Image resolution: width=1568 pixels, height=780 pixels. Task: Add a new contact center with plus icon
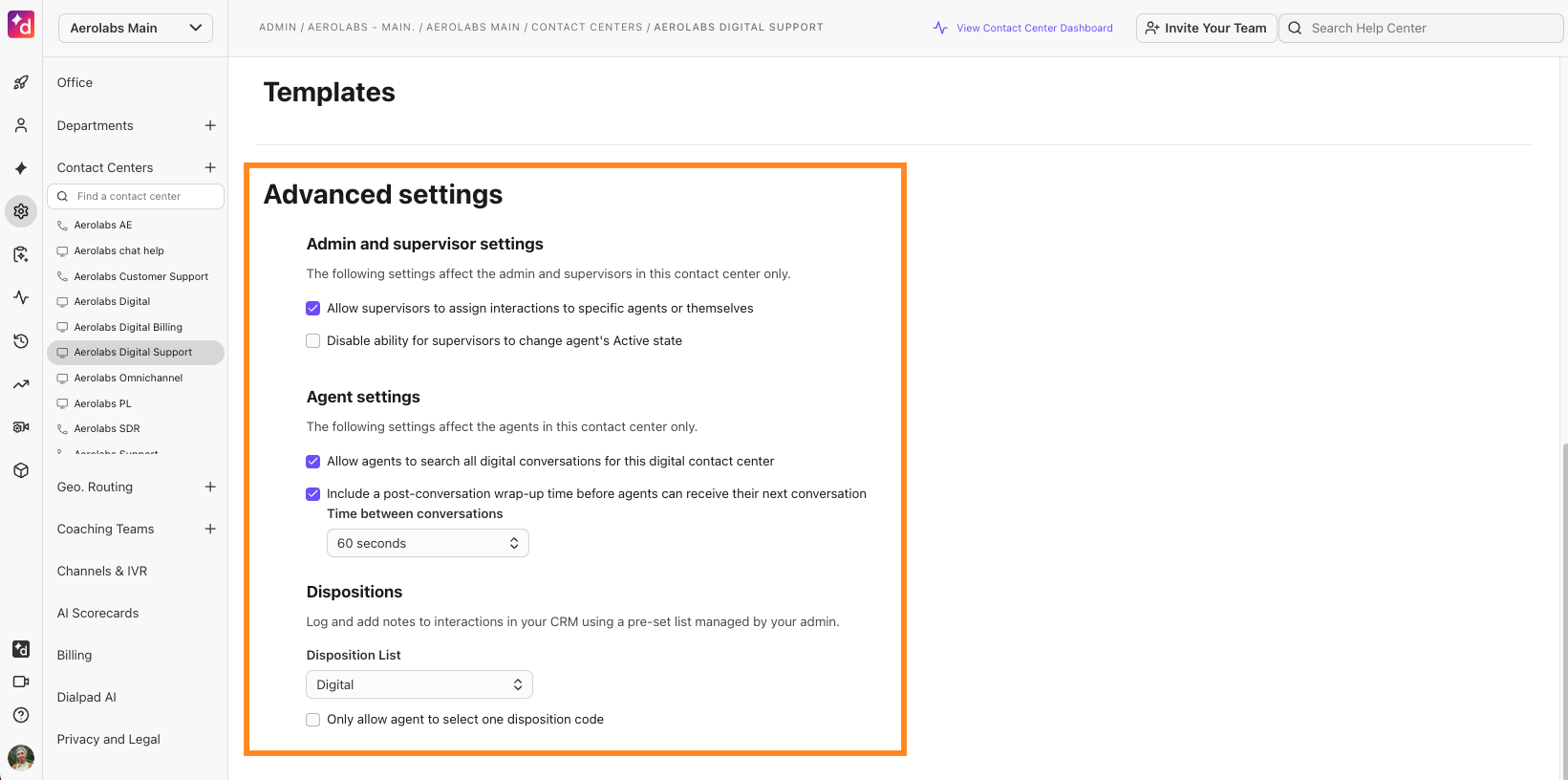[x=210, y=167]
